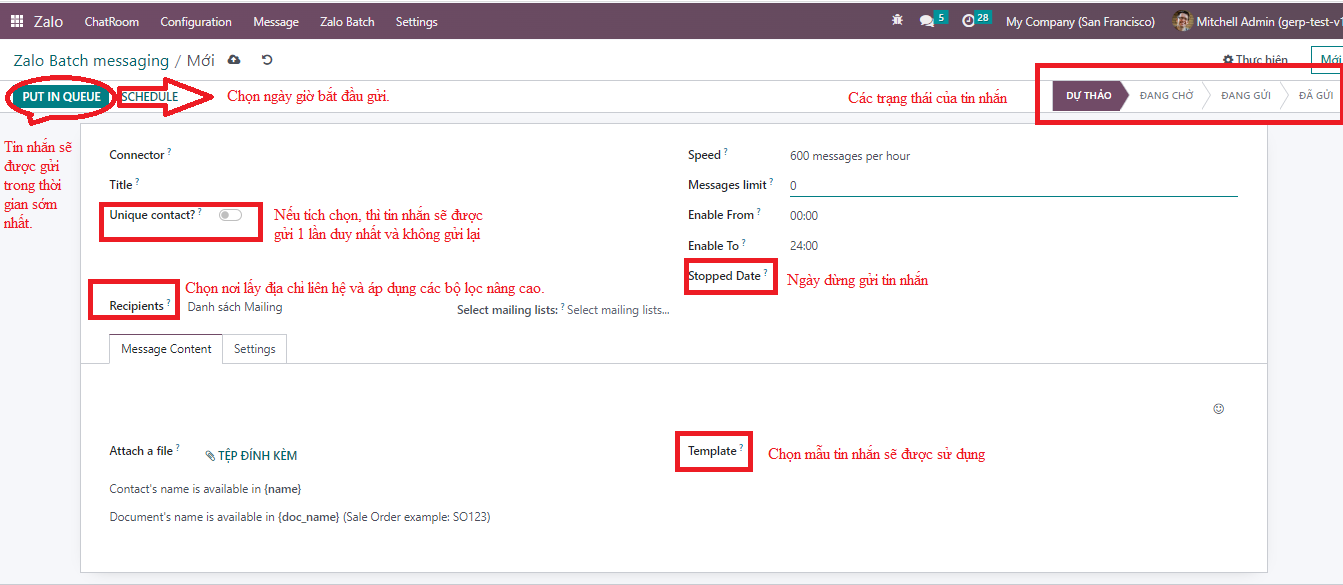Switch to the Settings form tab
Image resolution: width=1343 pixels, height=585 pixels.
coord(255,349)
